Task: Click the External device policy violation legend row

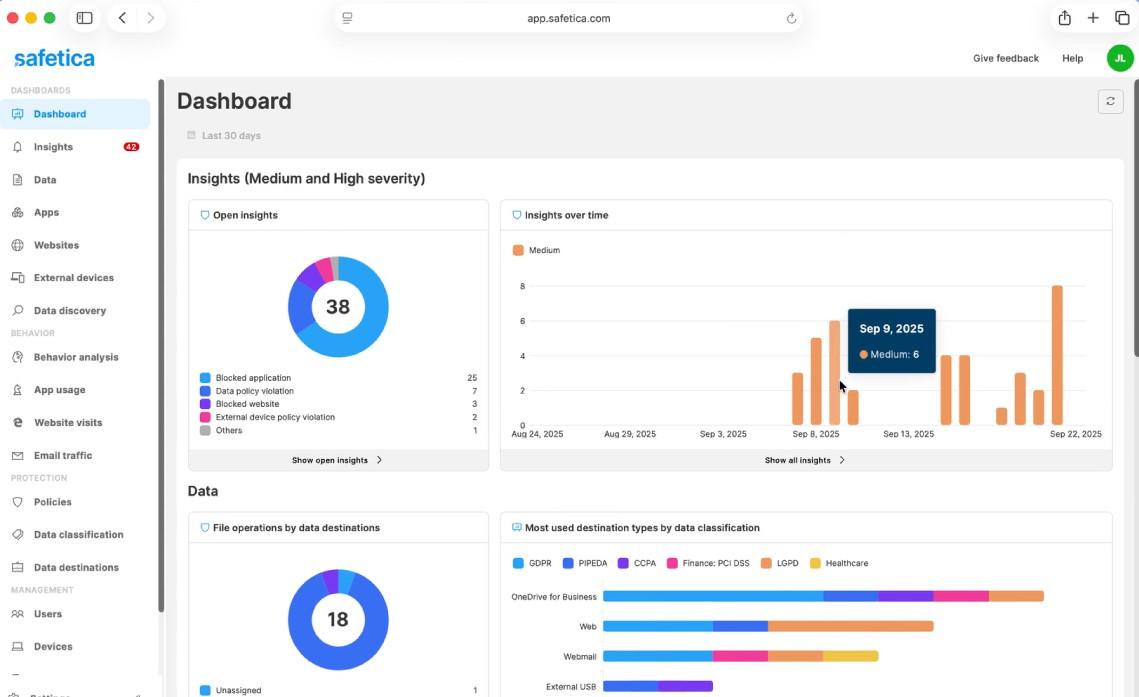Action: 339,417
